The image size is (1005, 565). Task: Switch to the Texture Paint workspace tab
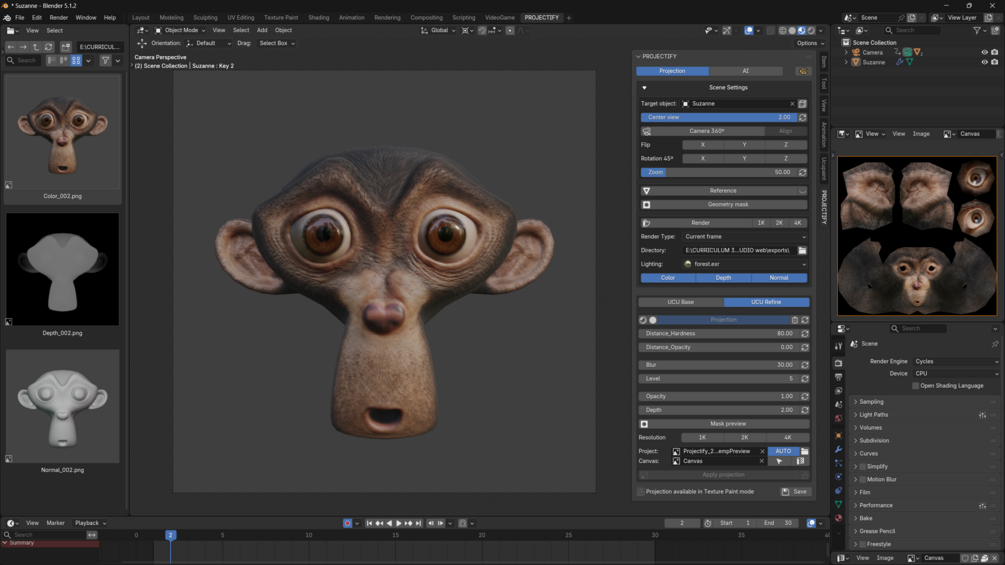[281, 17]
